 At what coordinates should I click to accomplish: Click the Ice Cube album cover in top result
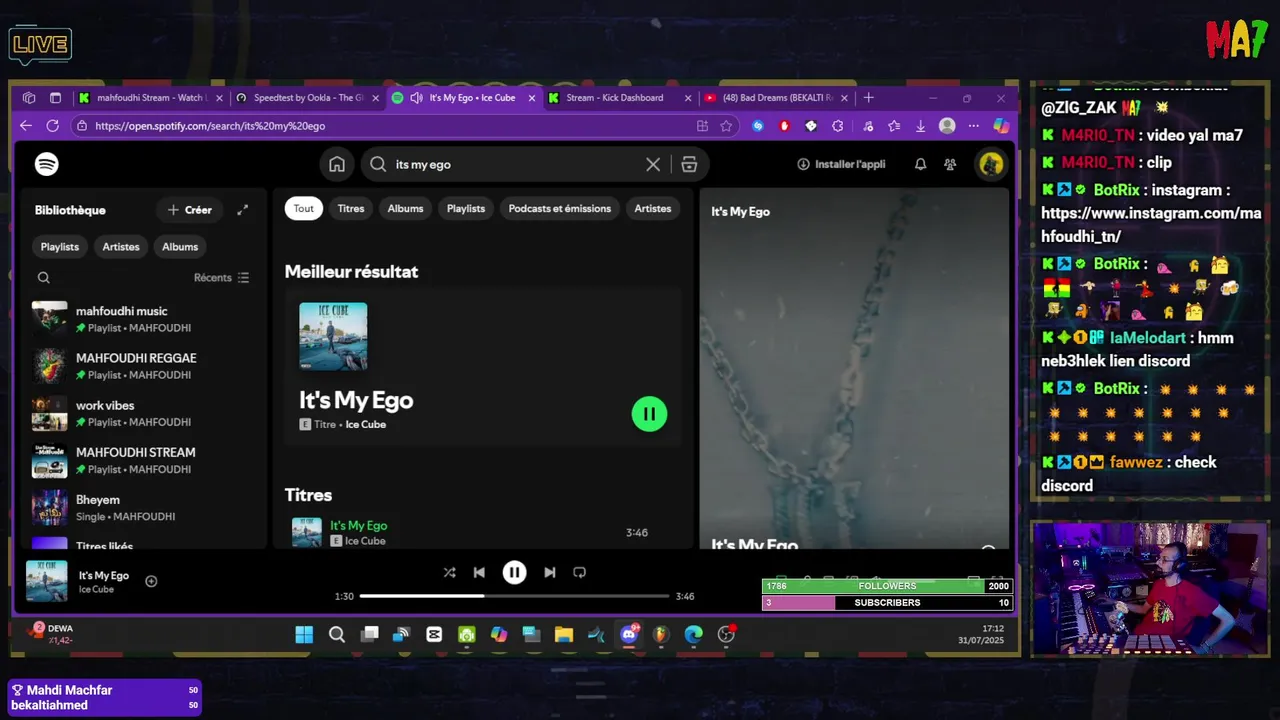click(333, 337)
